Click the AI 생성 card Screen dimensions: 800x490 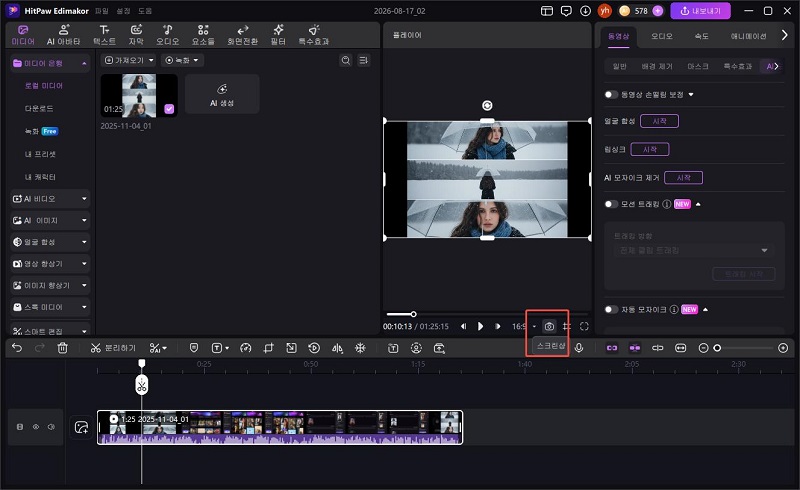pyautogui.click(x=222, y=94)
